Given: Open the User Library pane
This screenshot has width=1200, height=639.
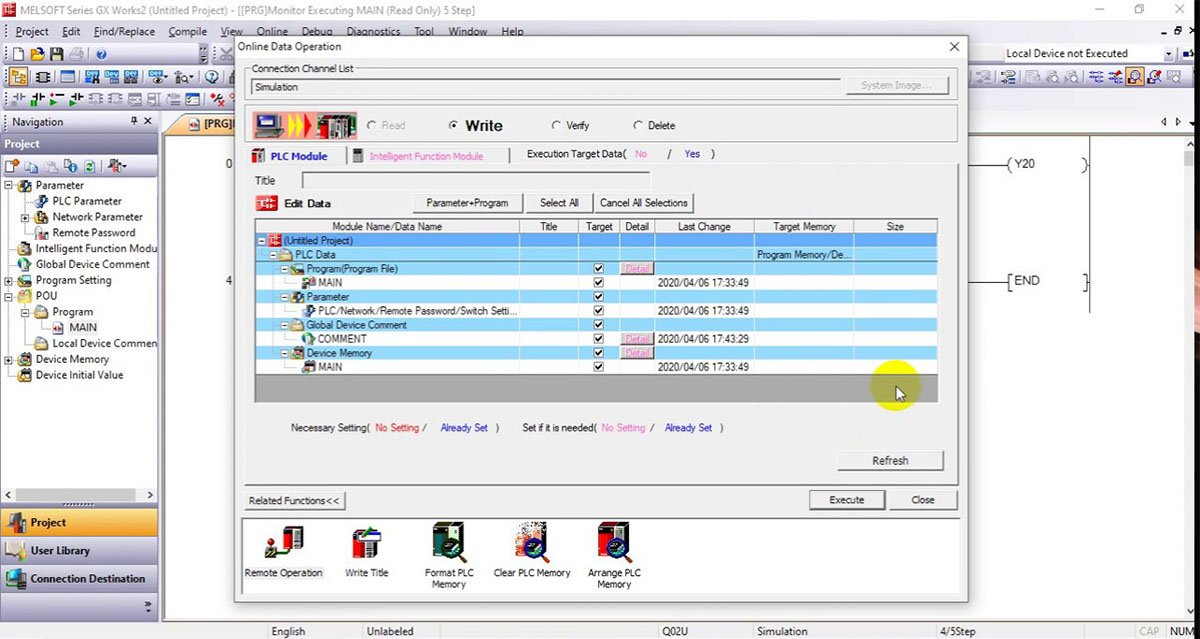Looking at the screenshot, I should pos(79,551).
